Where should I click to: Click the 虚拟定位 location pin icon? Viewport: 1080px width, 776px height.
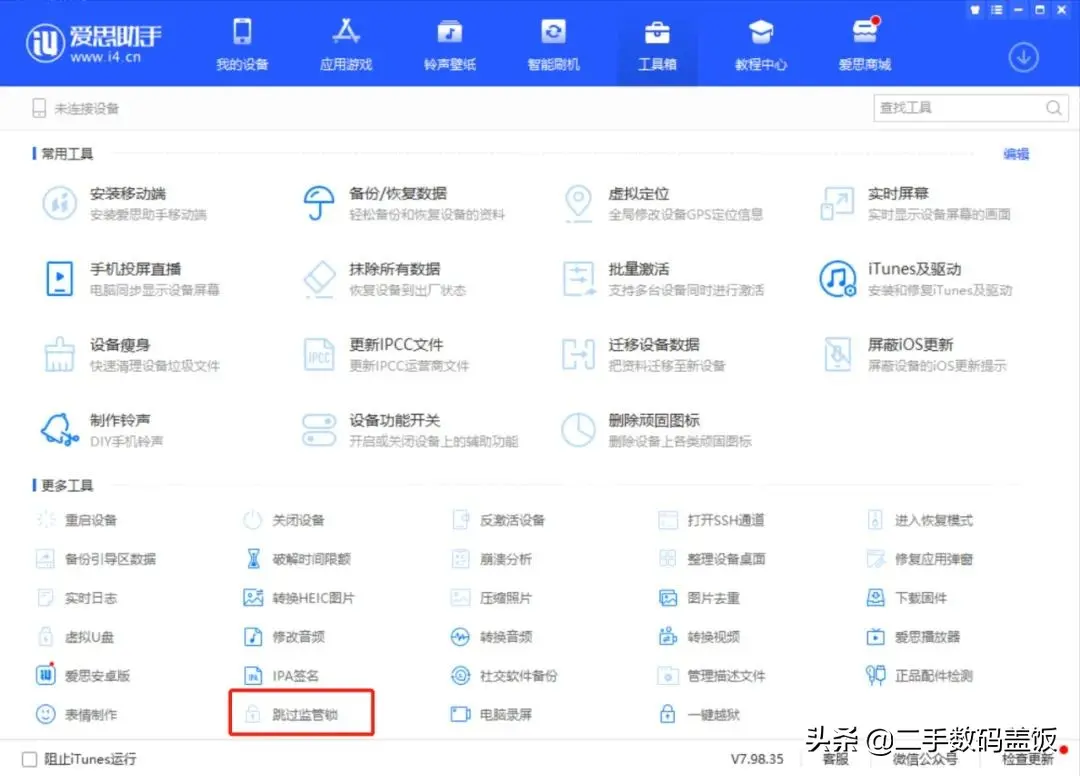(577, 203)
